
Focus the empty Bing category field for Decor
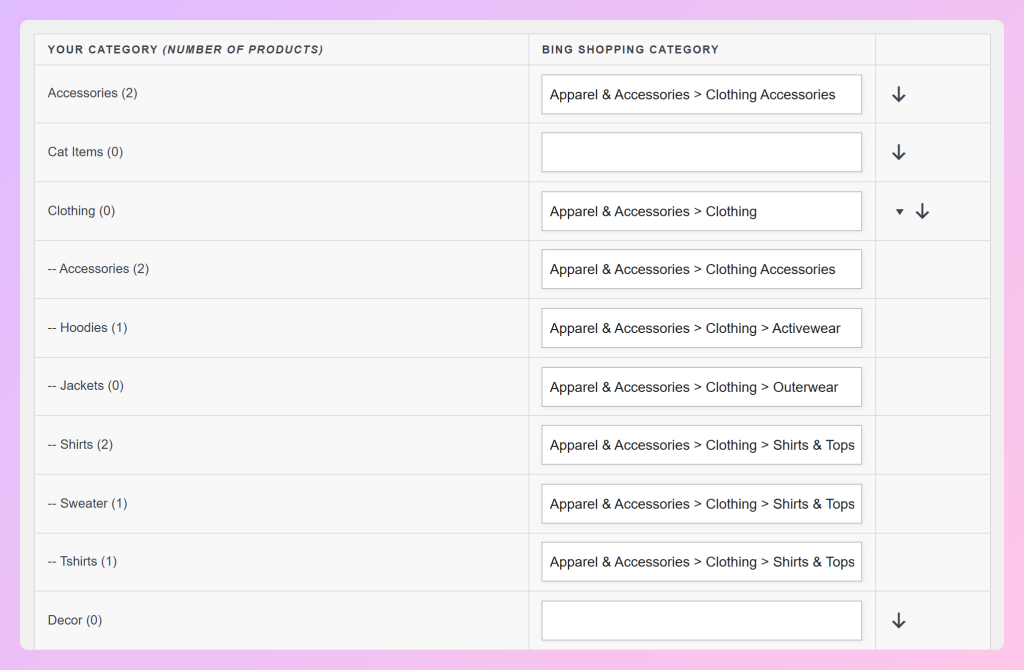[701, 620]
